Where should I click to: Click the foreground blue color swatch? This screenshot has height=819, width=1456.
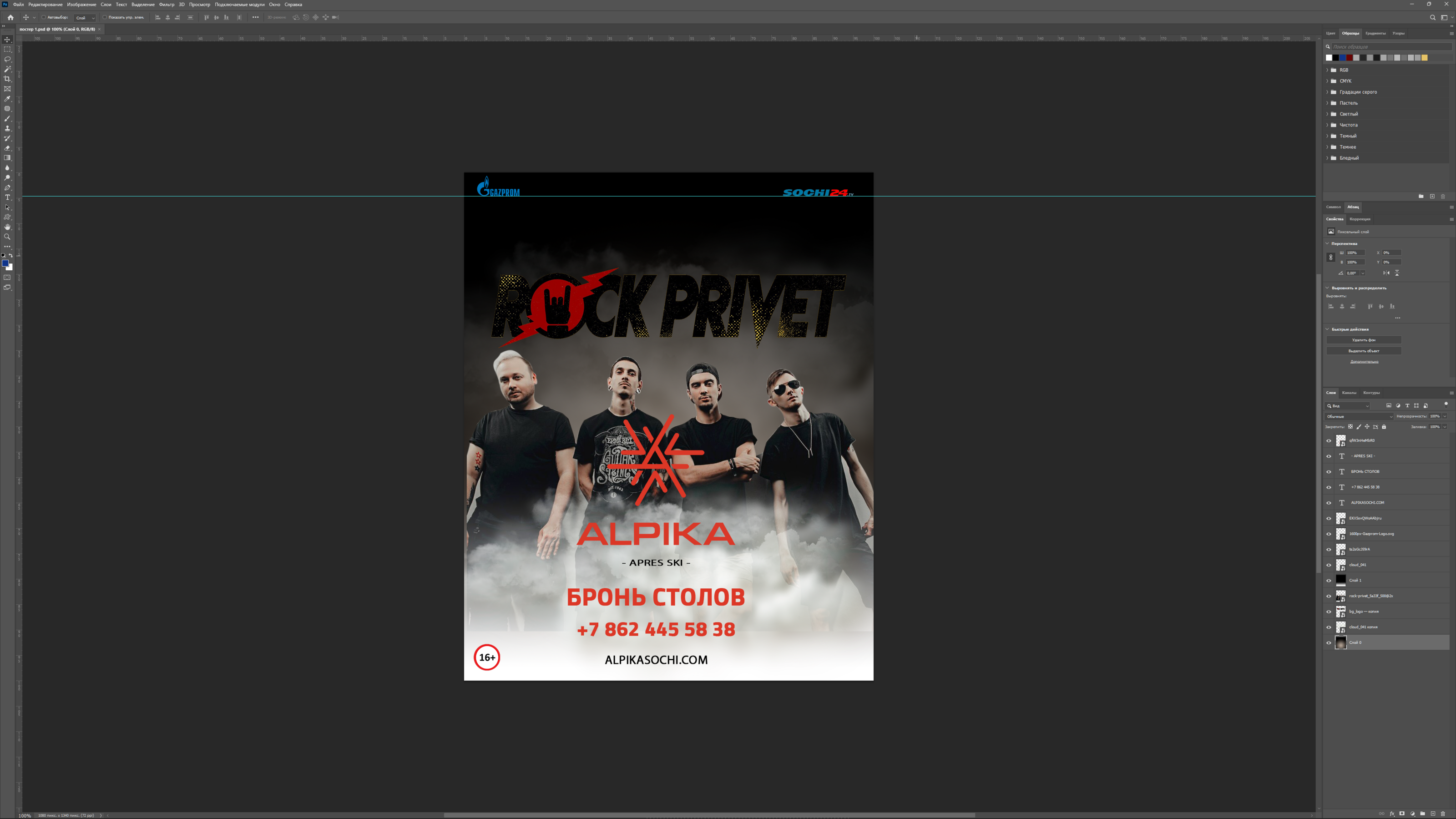5,263
